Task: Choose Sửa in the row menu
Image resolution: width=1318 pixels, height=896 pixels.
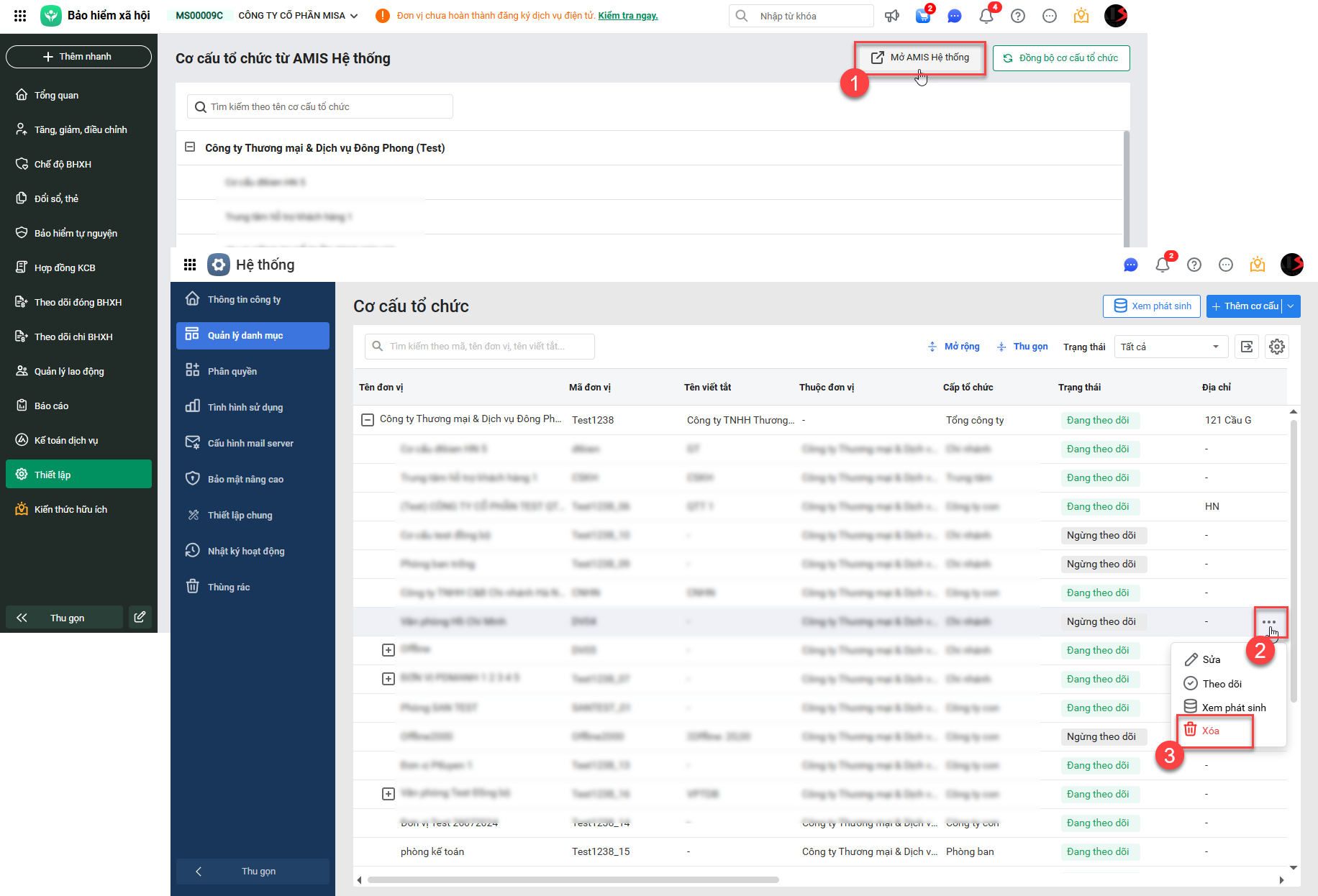Action: click(x=1212, y=659)
